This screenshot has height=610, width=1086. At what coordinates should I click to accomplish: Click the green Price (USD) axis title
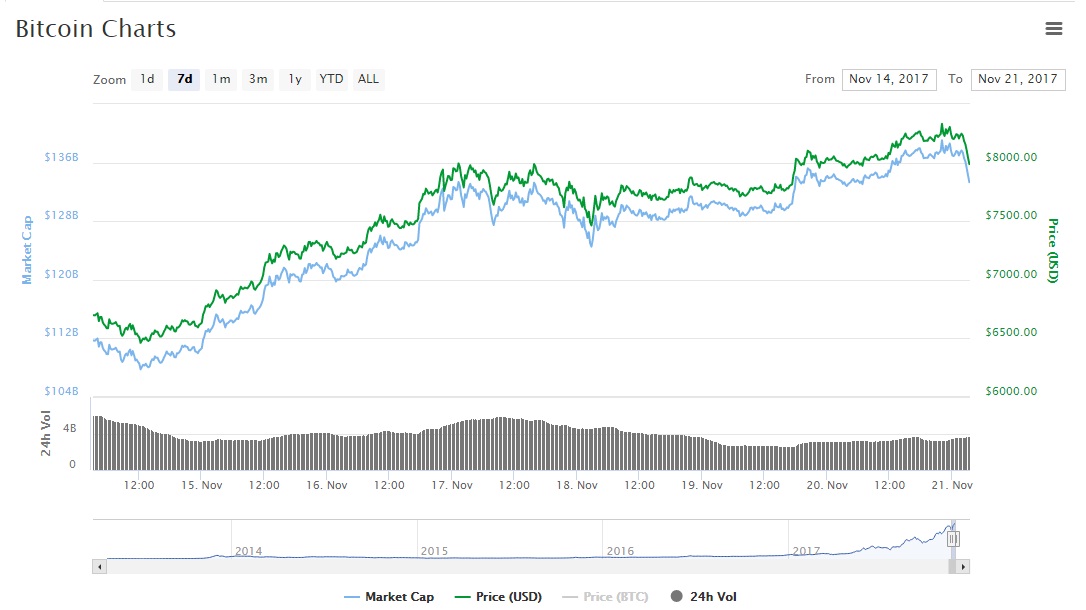pos(1053,251)
